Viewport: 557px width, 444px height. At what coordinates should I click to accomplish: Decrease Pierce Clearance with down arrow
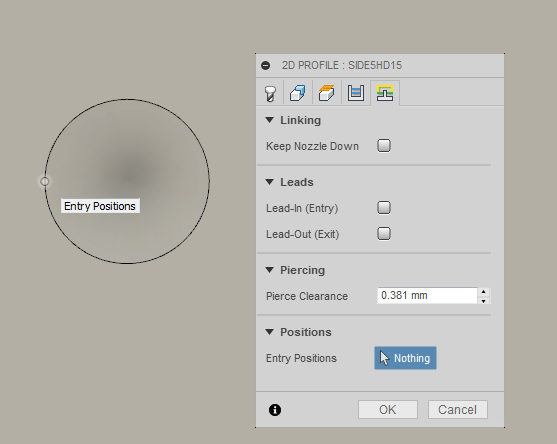pyautogui.click(x=483, y=300)
